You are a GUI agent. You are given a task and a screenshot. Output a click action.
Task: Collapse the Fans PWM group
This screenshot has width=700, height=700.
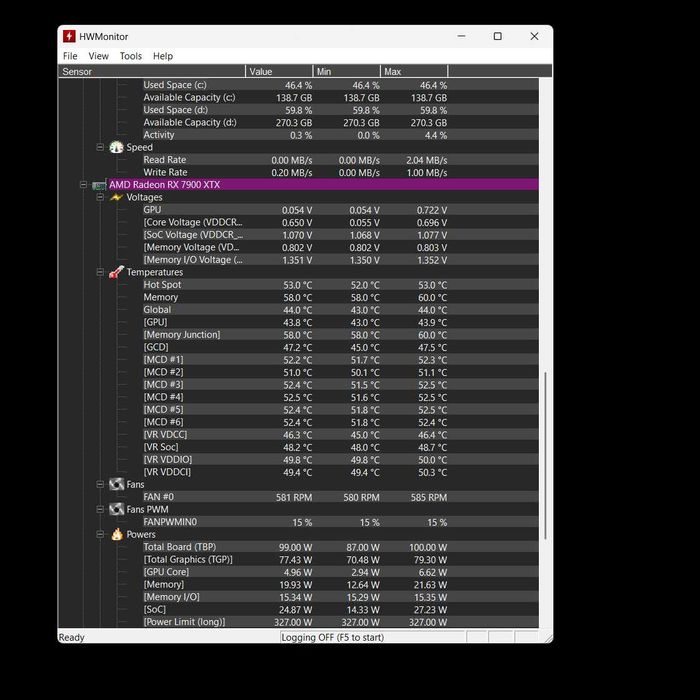100,509
